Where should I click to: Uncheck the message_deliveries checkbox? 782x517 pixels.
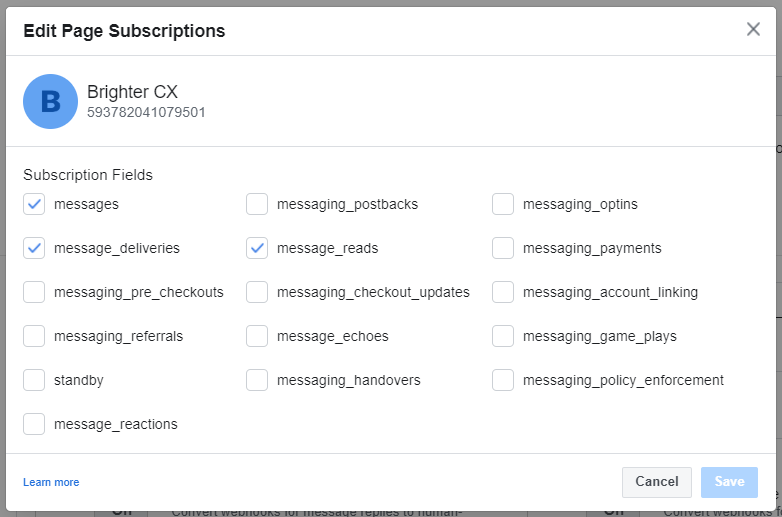34,248
